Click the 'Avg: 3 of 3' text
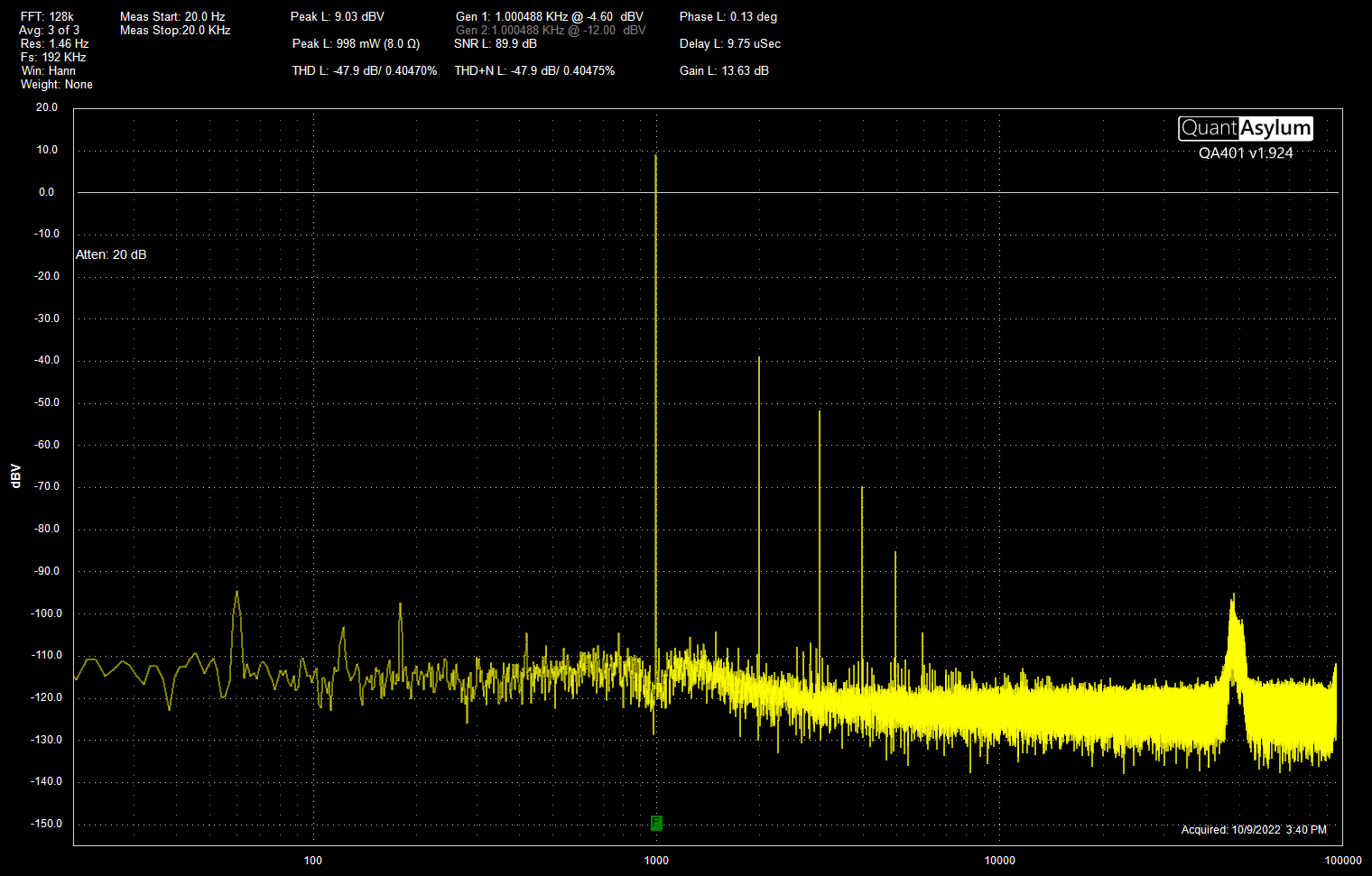1372x876 pixels. (x=49, y=31)
